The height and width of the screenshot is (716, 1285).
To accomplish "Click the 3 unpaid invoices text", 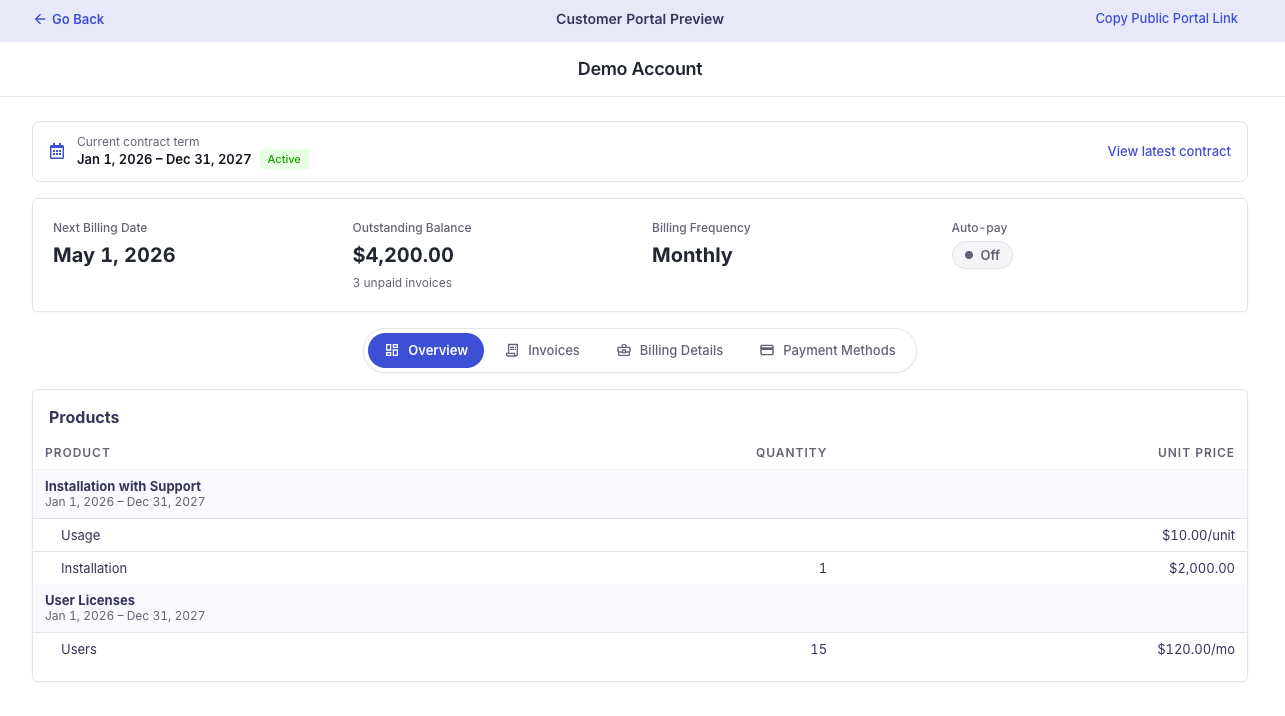I will pos(402,283).
